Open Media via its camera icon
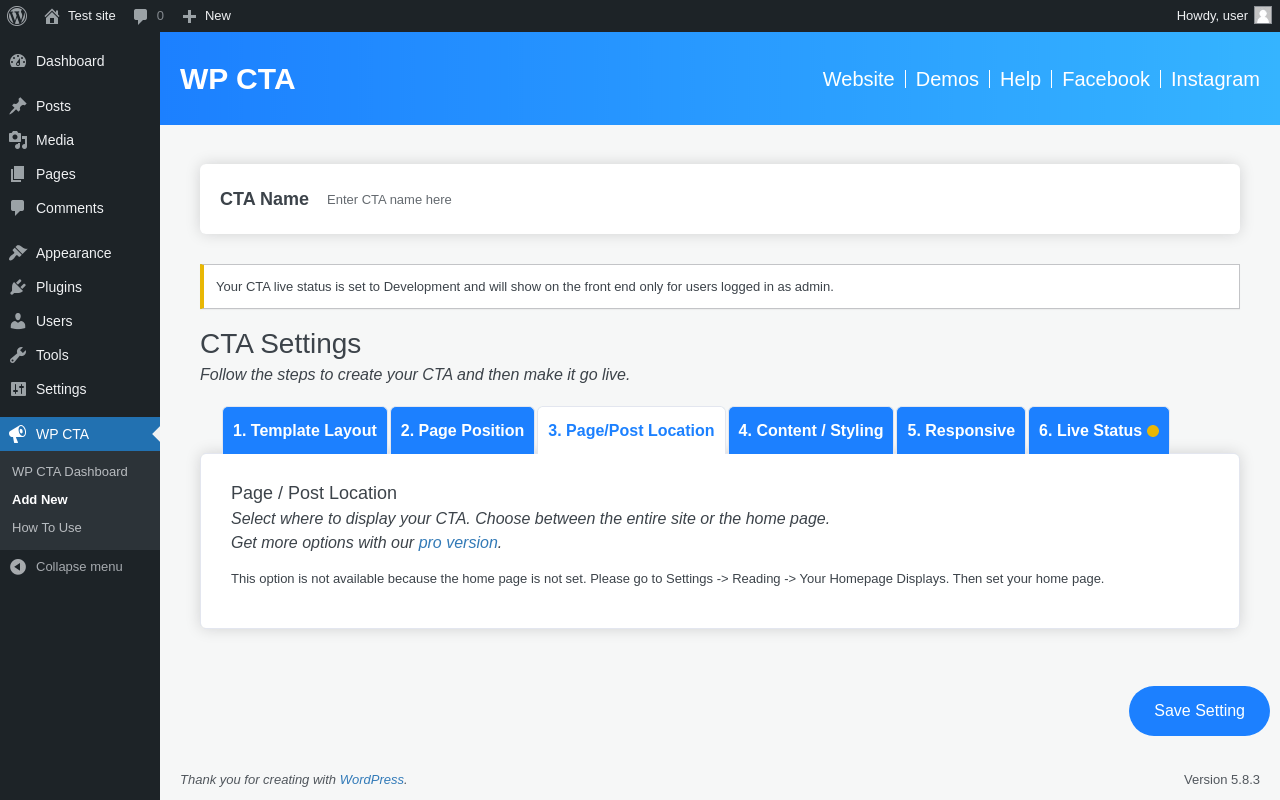The image size is (1280, 800). [x=18, y=140]
